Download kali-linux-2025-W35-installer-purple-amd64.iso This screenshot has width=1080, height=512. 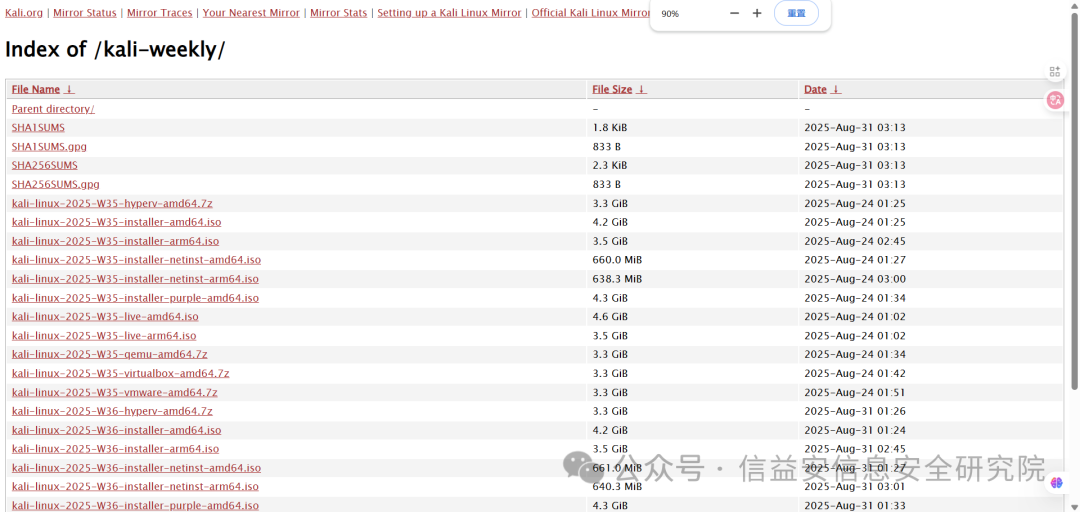pyautogui.click(x=135, y=298)
